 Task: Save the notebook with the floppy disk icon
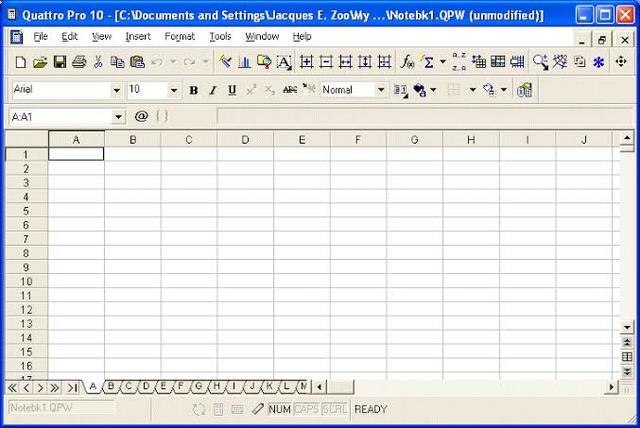60,62
